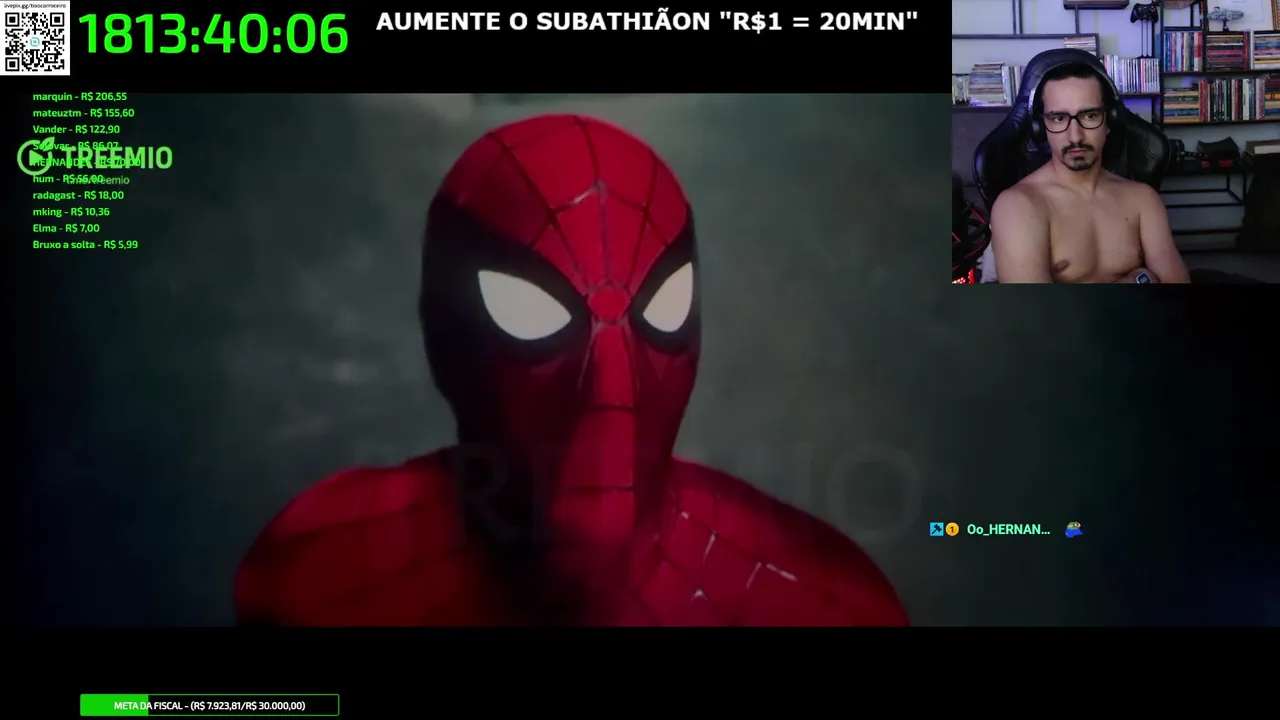Screen dimensions: 1280x720
Task: Select donor entry mateuztm - R$ 155,60
Action: pyautogui.click(x=83, y=113)
